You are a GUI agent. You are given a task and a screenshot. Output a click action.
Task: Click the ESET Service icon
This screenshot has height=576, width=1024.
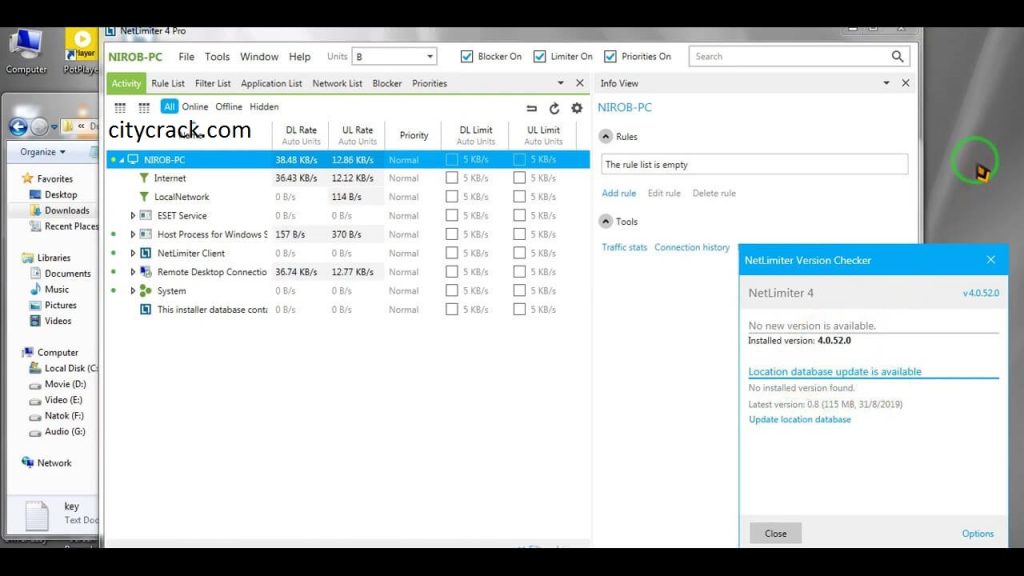tap(146, 216)
